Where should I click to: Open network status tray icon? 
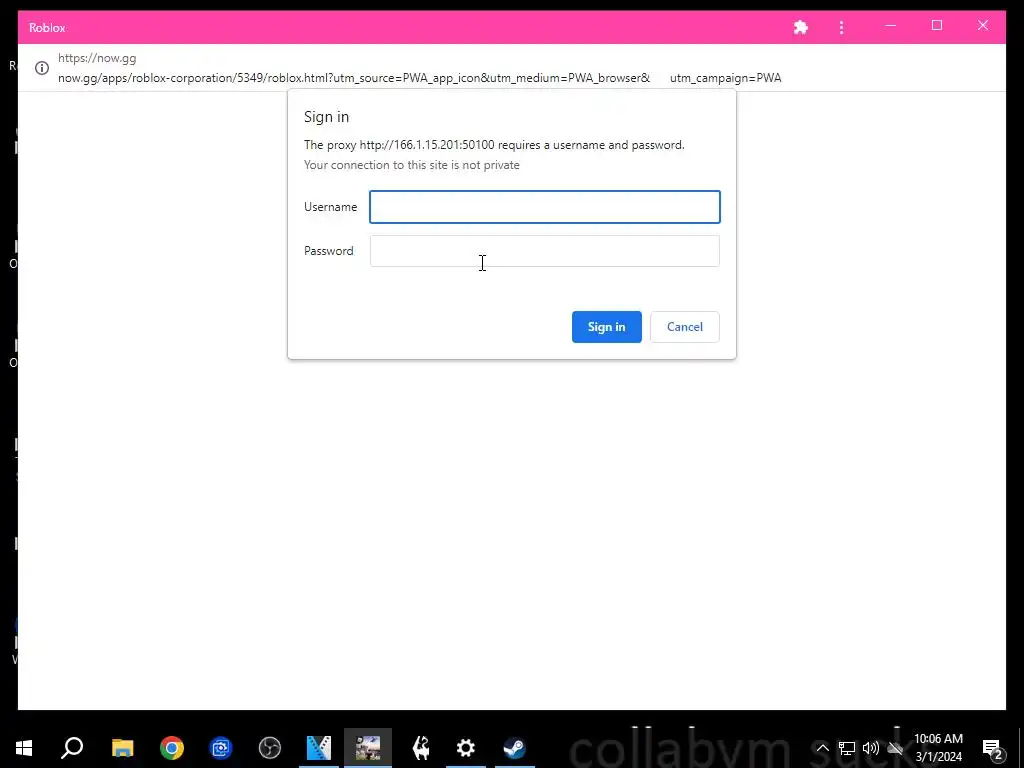pos(846,748)
